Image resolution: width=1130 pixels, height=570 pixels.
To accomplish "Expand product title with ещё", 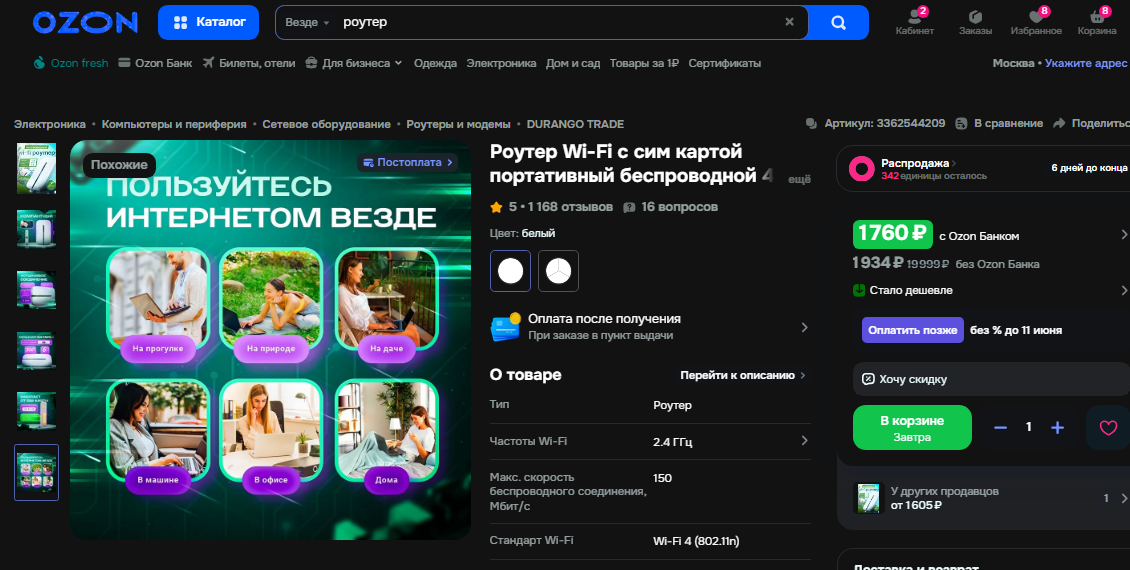I will [x=799, y=179].
